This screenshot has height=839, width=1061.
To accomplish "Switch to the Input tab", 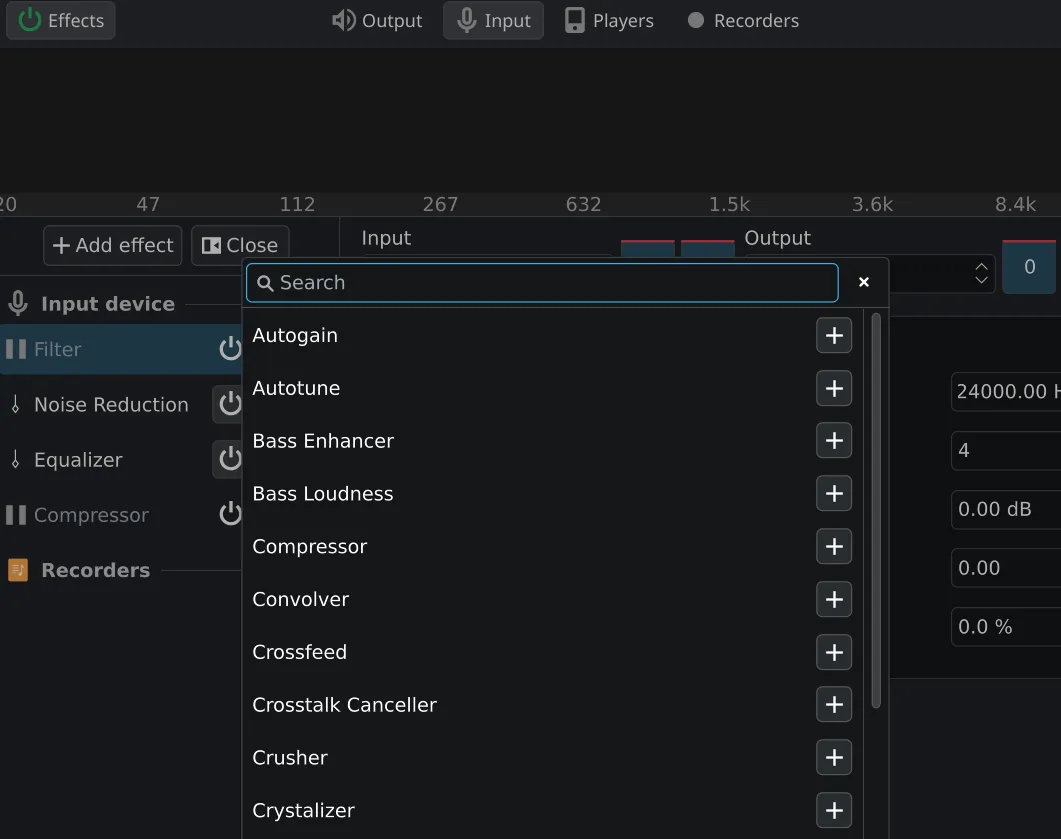I will point(493,20).
